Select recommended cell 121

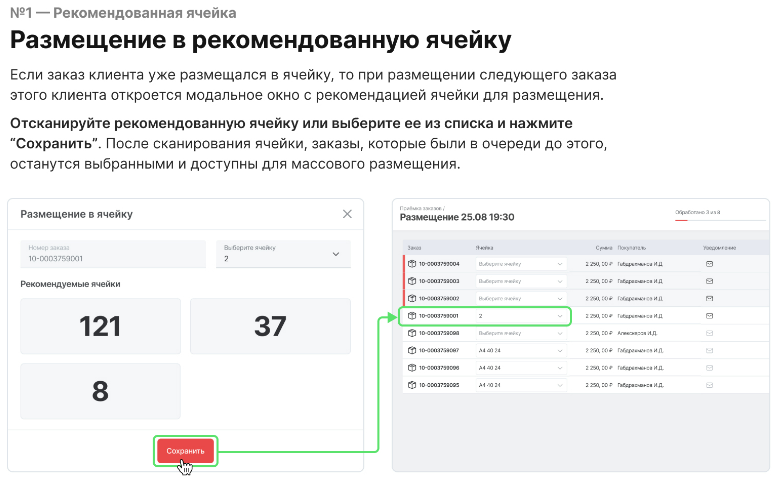tap(101, 326)
